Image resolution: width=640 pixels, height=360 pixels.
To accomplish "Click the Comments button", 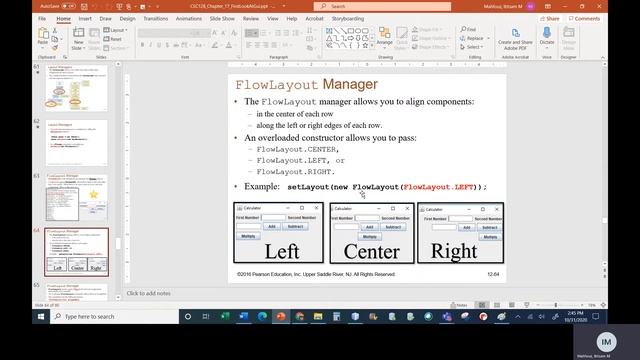I will (584, 19).
